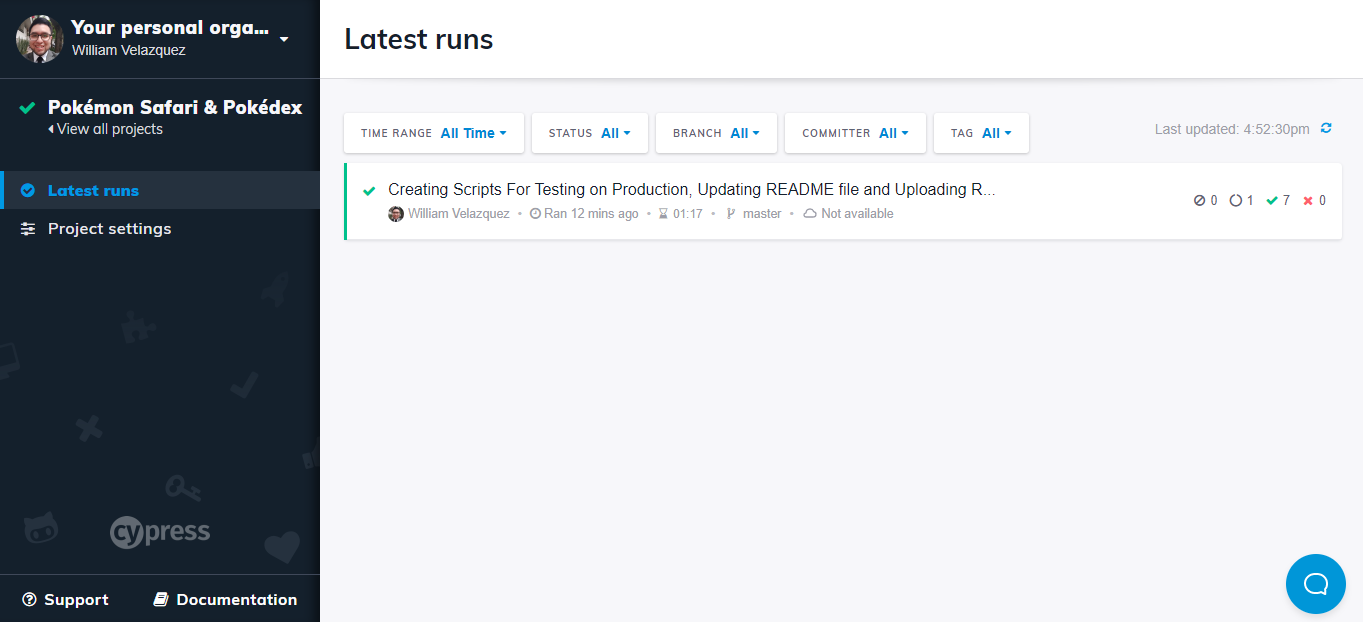Open Project settings in sidebar
Screen dimensions: 1363x622
coord(160,228)
